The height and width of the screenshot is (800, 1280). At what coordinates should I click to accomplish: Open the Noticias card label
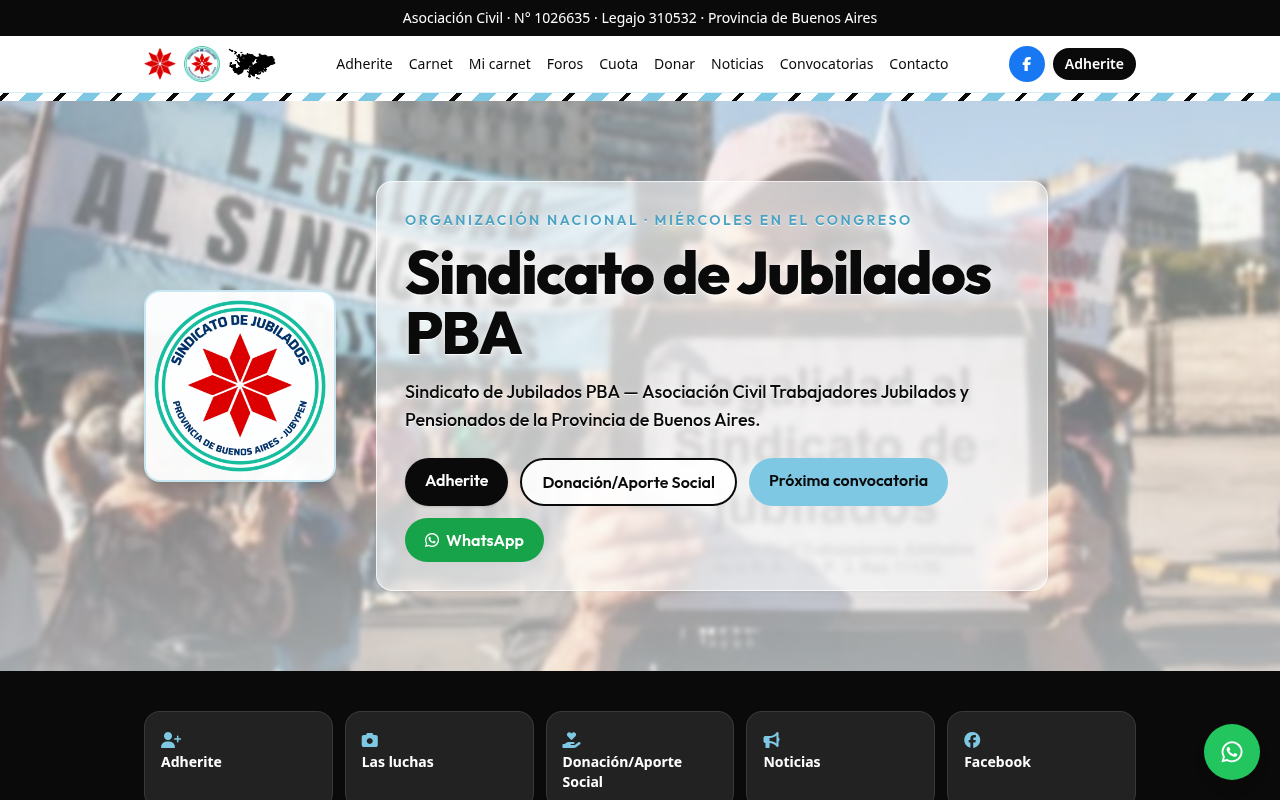pyautogui.click(x=792, y=762)
